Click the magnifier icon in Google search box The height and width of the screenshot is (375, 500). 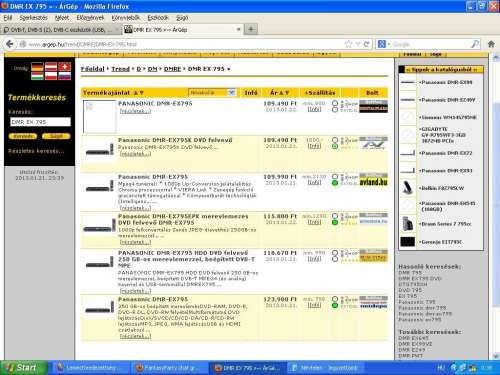475,44
